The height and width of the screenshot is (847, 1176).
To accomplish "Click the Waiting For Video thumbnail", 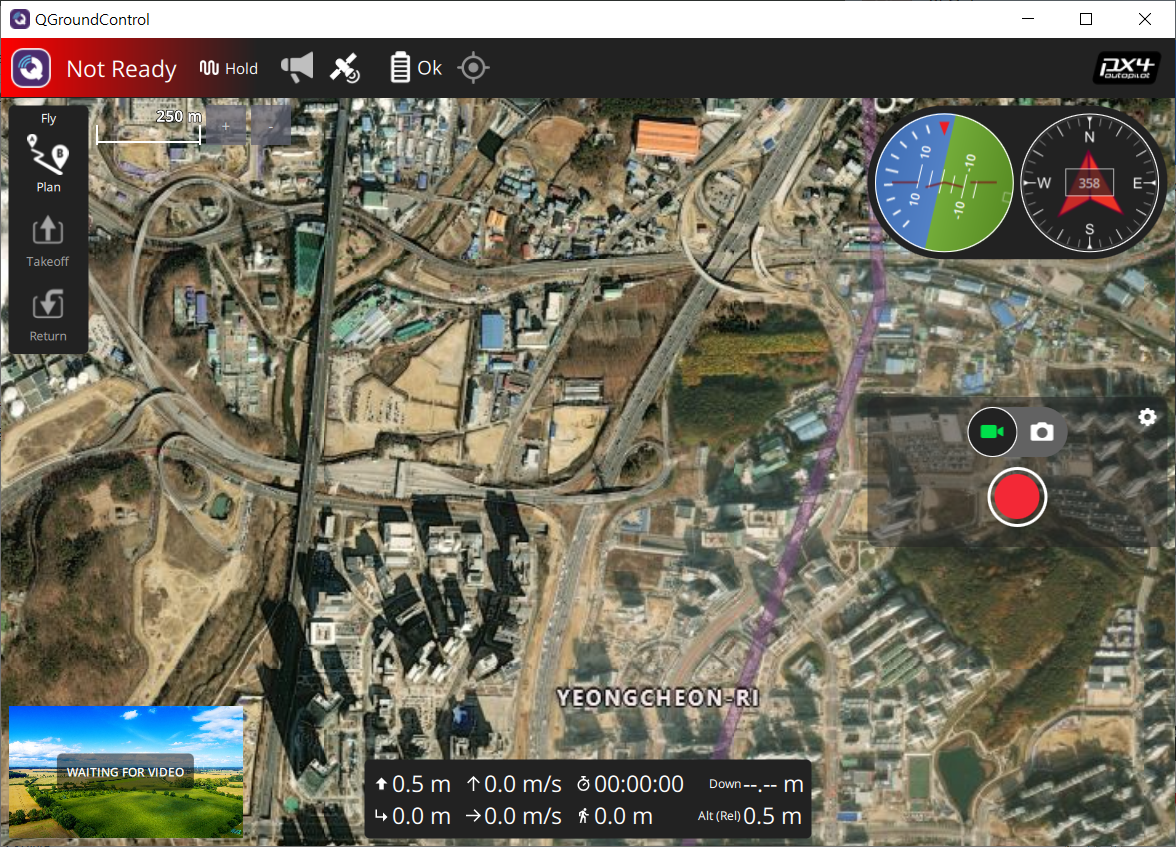I will tap(126, 771).
